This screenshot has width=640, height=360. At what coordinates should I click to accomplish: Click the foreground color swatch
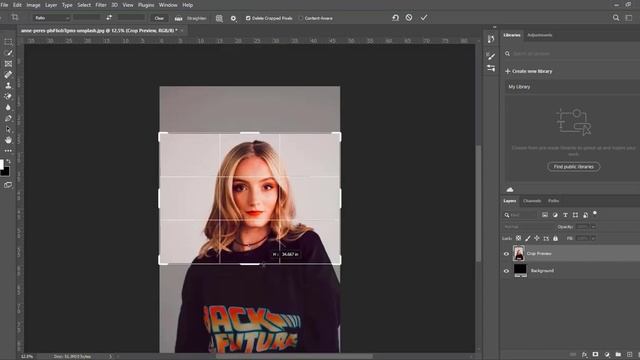(x=2, y=164)
